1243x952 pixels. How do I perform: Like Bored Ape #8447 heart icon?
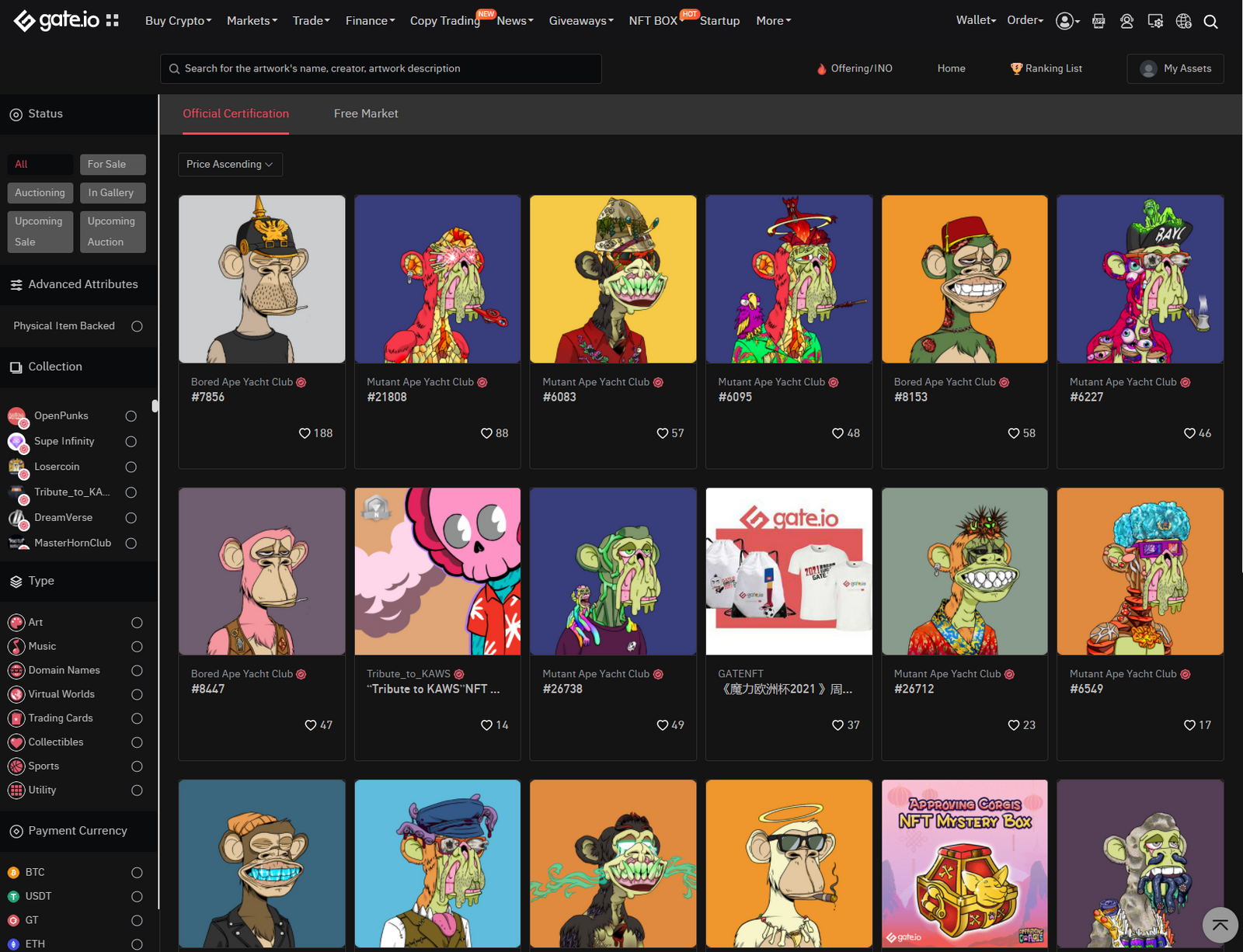coord(311,725)
